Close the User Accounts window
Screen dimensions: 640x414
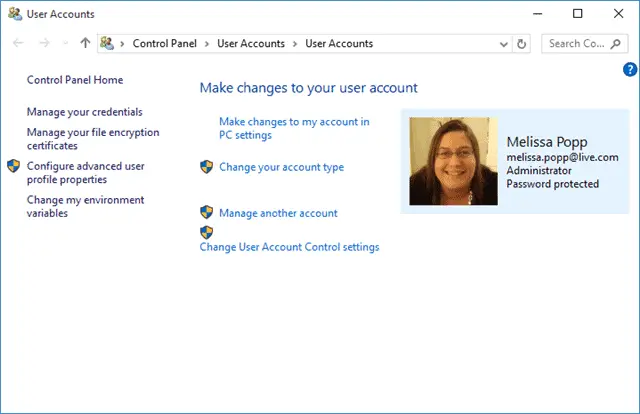[x=618, y=13]
